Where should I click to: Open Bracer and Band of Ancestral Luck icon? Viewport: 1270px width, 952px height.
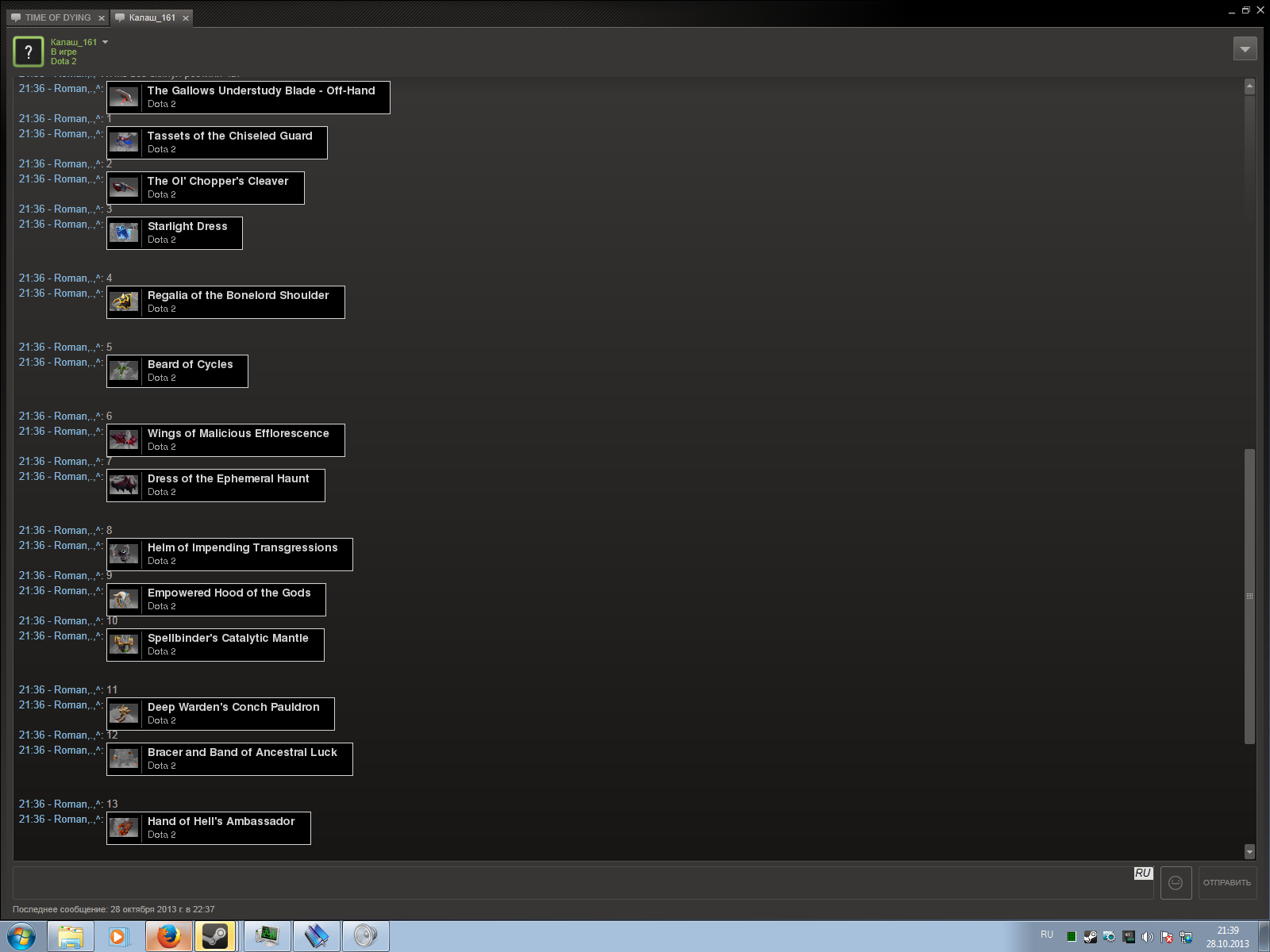[124, 759]
